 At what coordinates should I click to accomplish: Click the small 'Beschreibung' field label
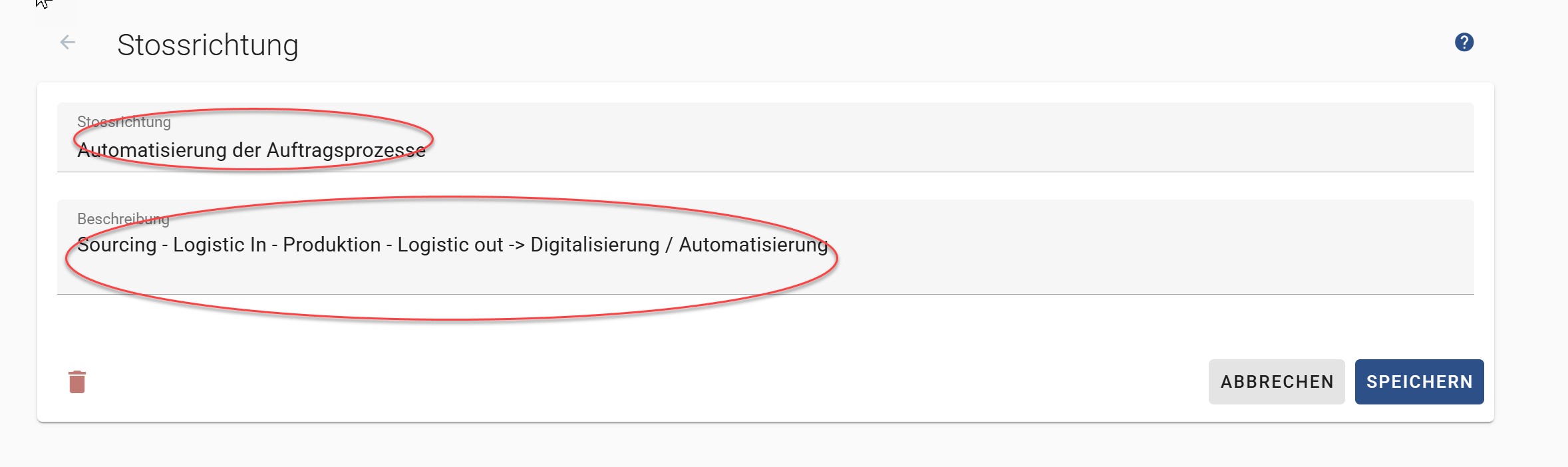(x=123, y=219)
